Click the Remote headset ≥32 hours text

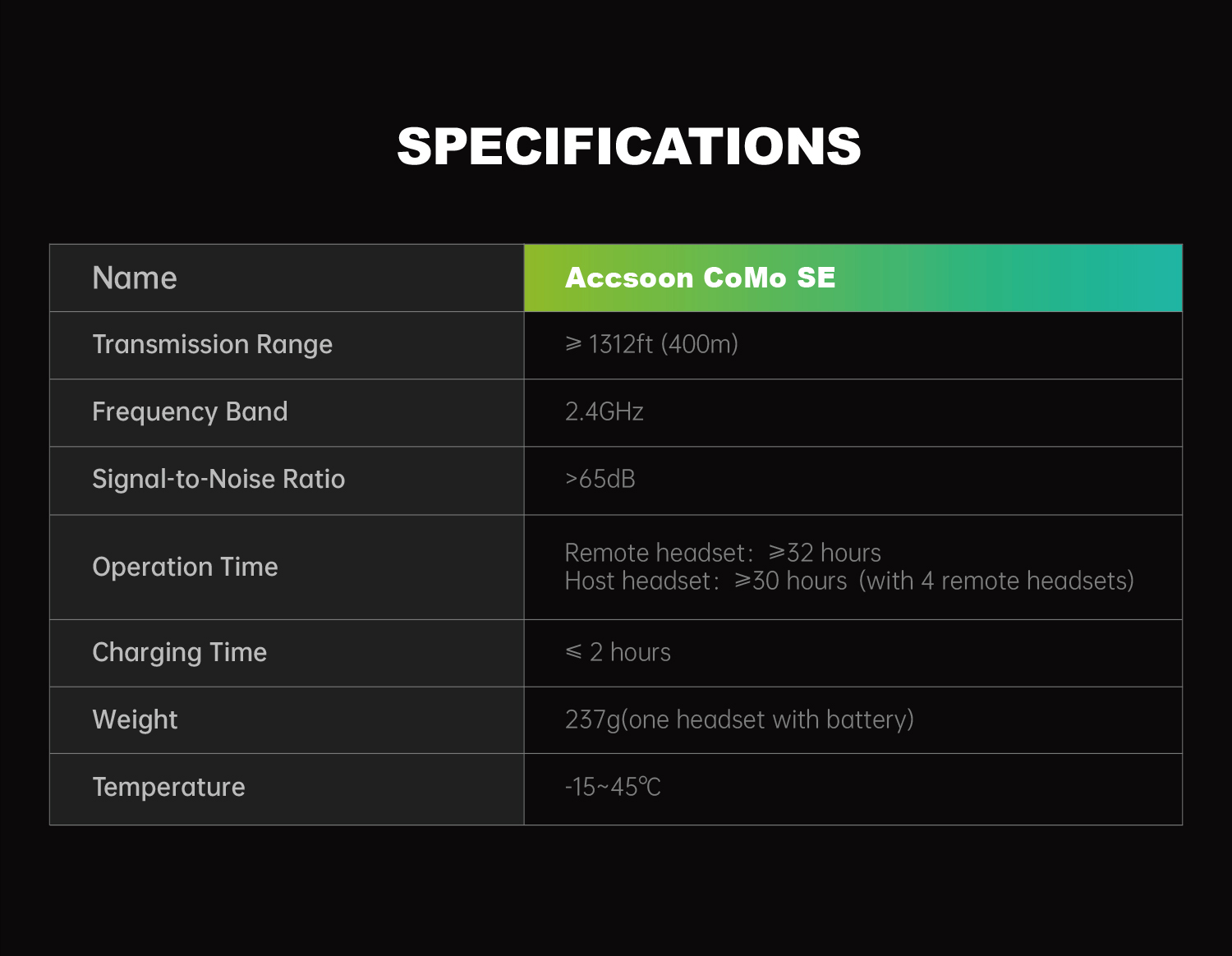pos(723,553)
